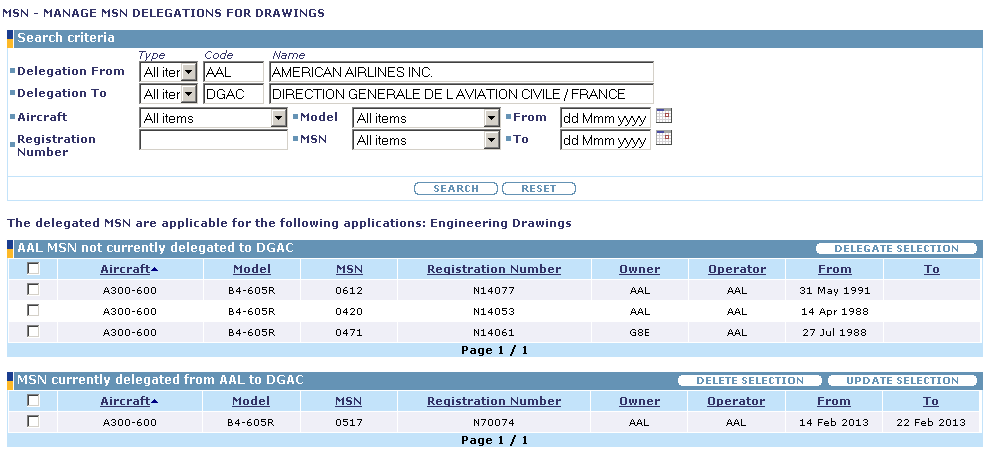Sort not-delegated table by Operator column
Screen dimensions: 998x459
tap(737, 269)
